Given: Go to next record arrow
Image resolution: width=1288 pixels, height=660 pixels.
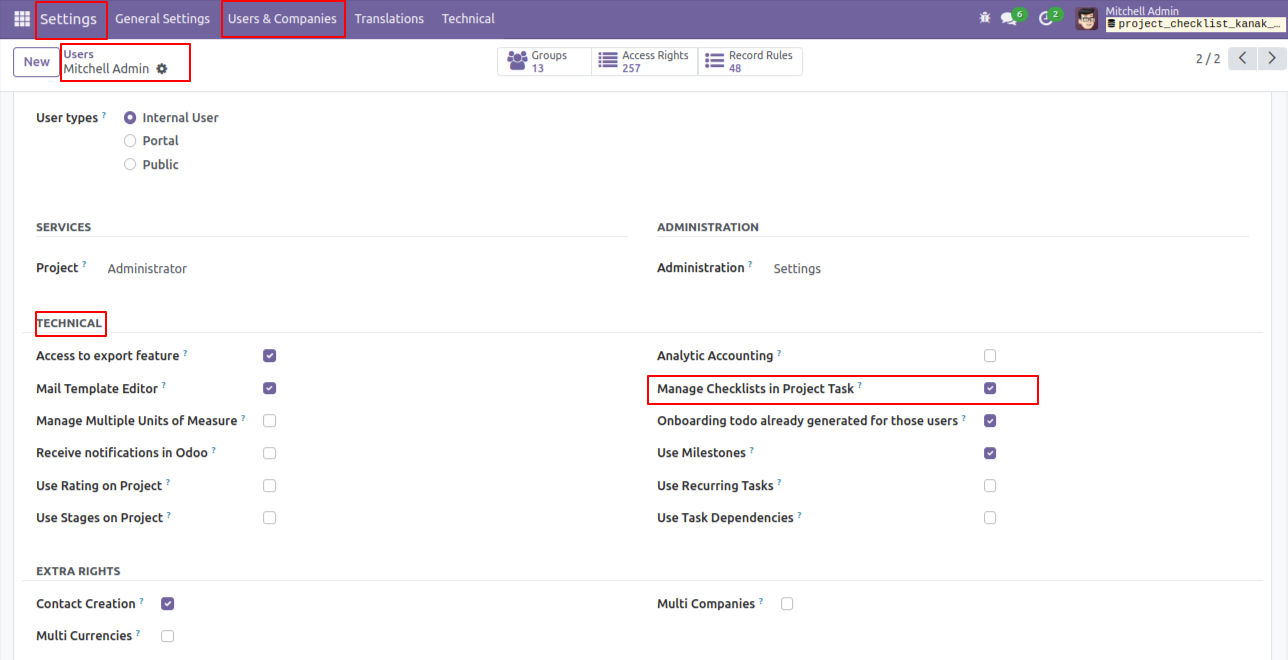Looking at the screenshot, I should click(x=1271, y=59).
